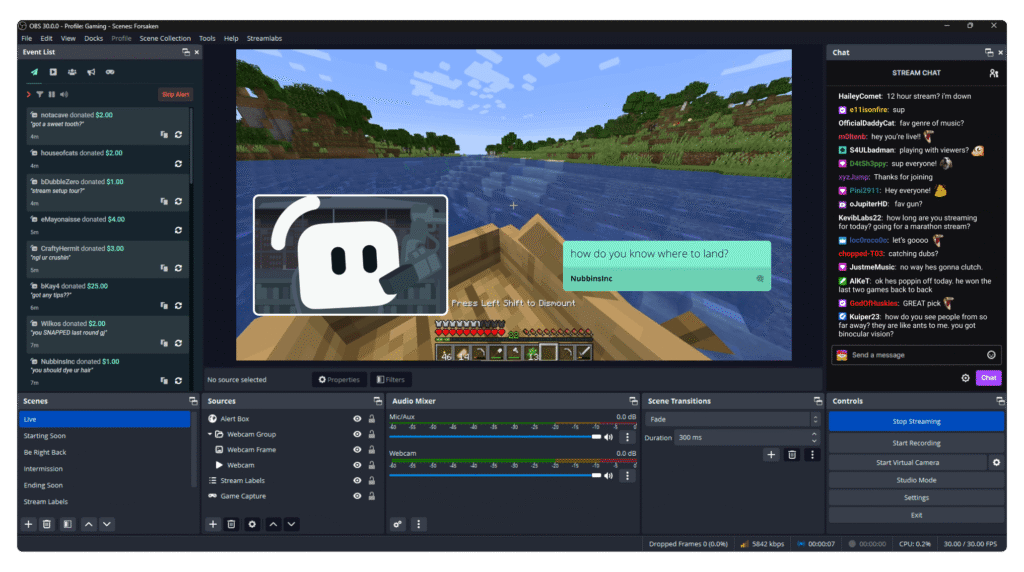The width and height of the screenshot is (1024, 572).
Task: Click Start Virtual Camera button
Action: click(x=908, y=462)
